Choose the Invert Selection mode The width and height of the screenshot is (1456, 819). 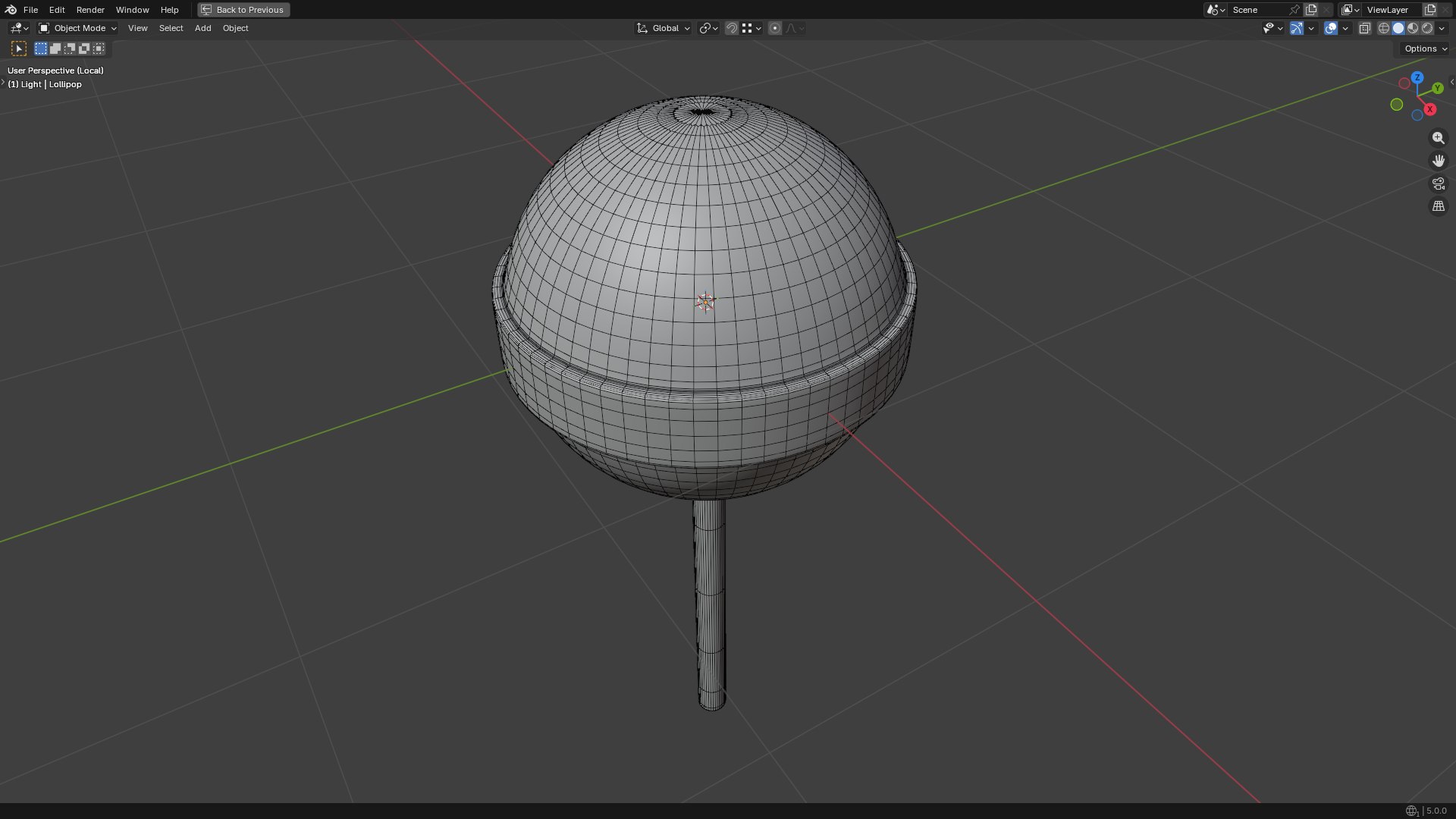(84, 49)
